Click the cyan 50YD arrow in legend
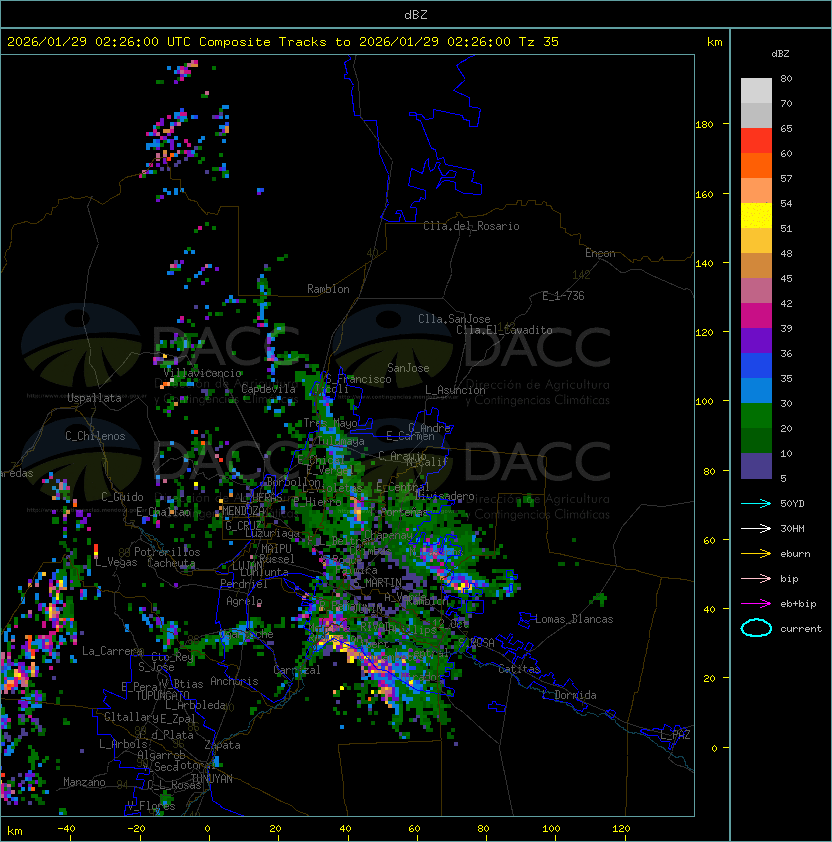The width and height of the screenshot is (832, 842). 756,503
